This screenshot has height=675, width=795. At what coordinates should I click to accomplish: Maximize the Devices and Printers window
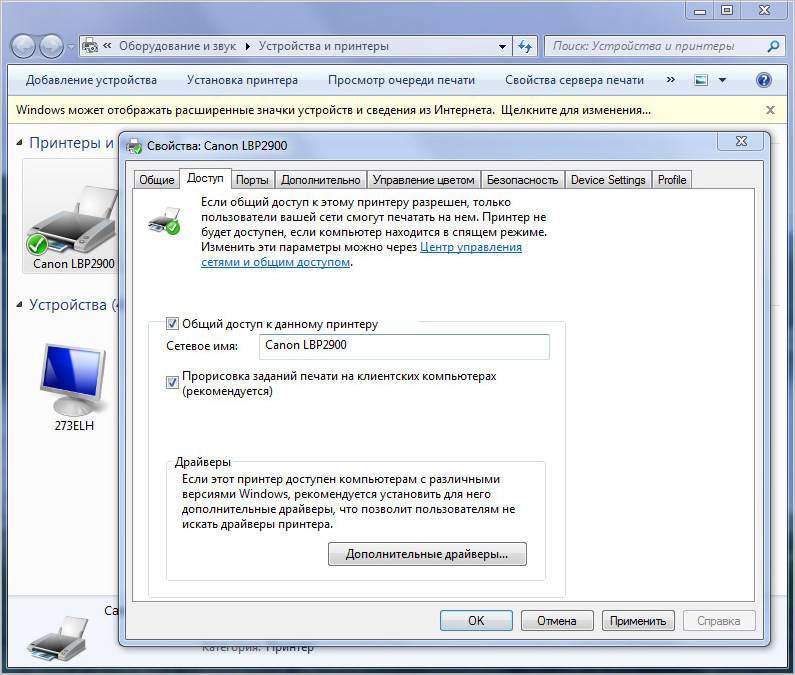coord(727,10)
